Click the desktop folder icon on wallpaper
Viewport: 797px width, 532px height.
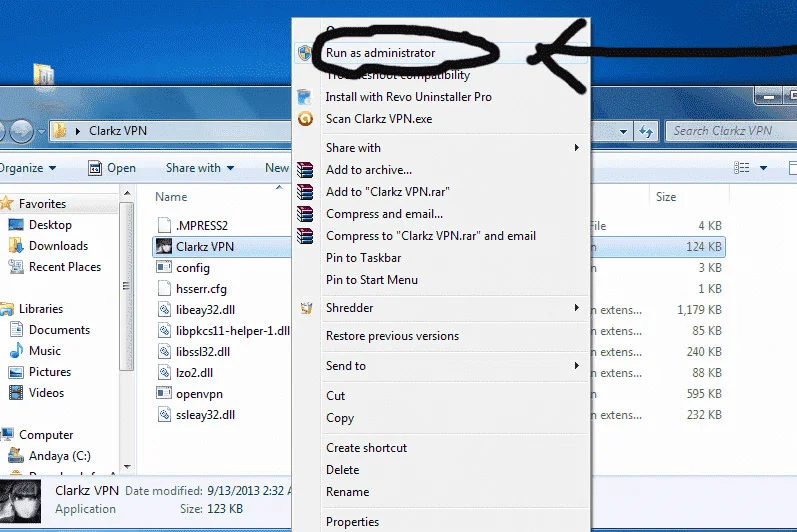[44, 75]
